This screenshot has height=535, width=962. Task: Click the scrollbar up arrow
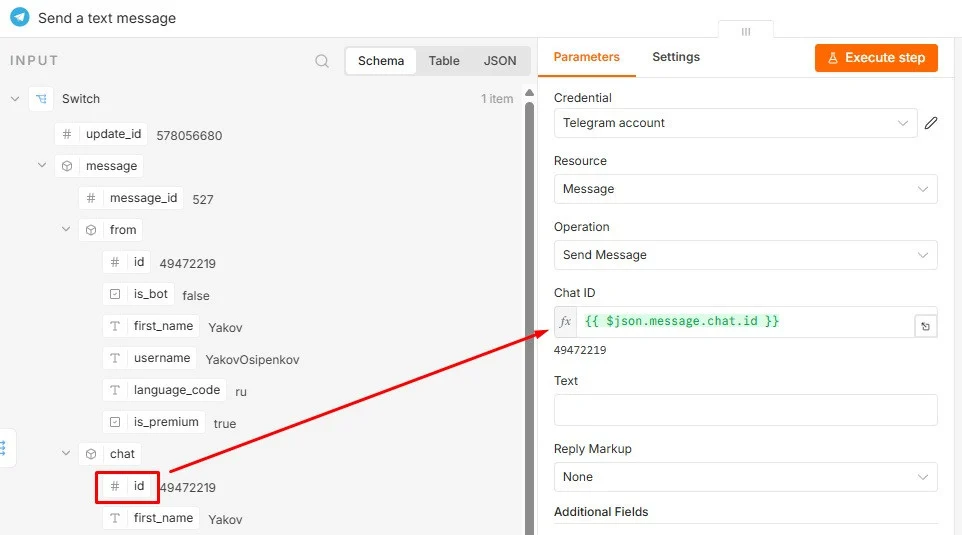[529, 93]
